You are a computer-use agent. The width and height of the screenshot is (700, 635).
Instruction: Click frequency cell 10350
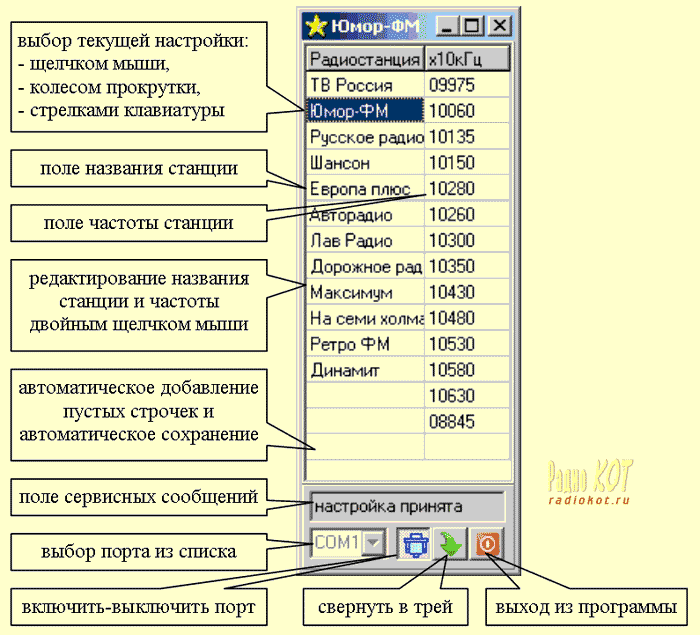pyautogui.click(x=467, y=266)
